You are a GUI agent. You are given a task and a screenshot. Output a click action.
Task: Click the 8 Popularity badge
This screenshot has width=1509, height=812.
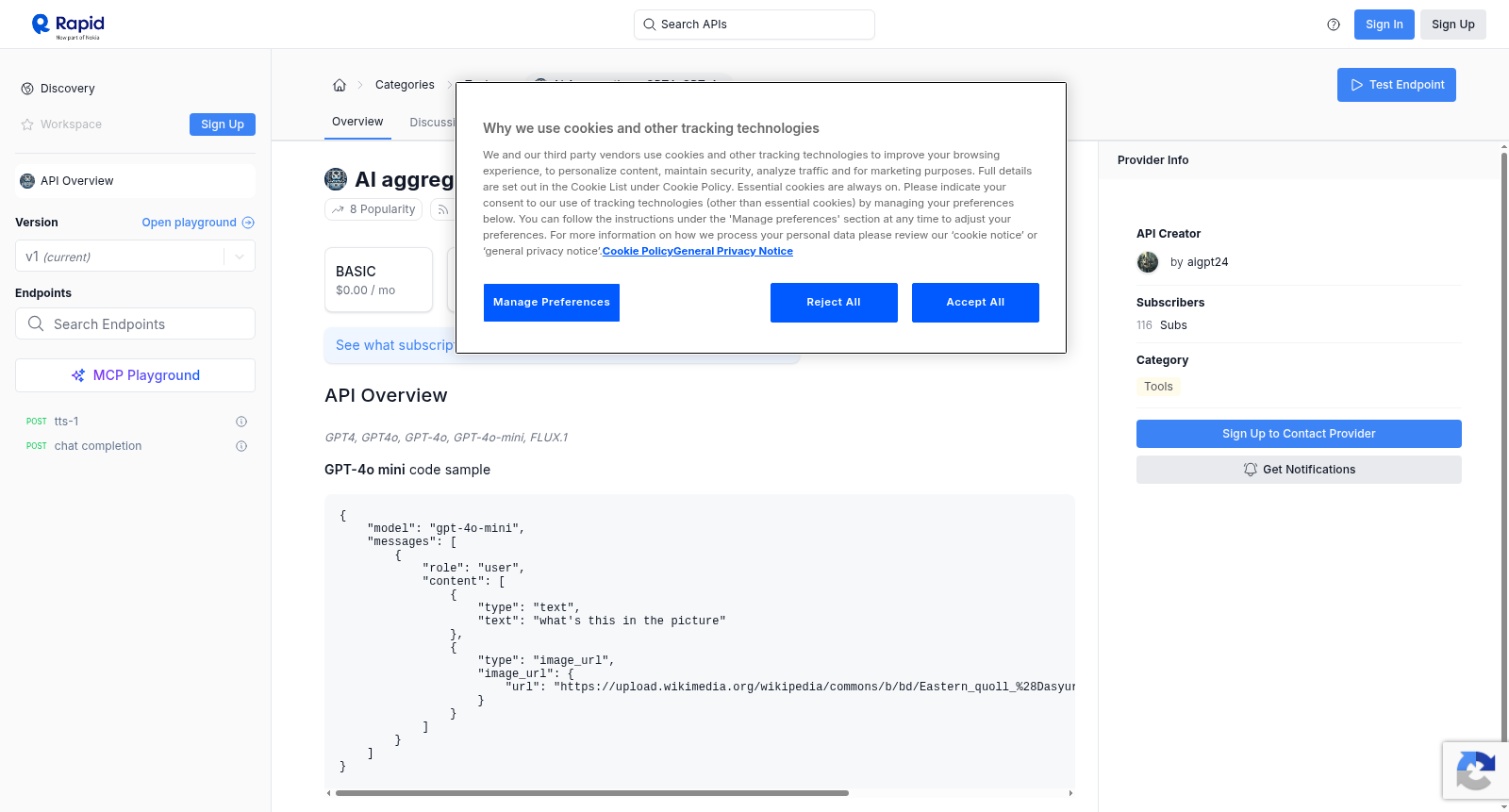[x=374, y=209]
